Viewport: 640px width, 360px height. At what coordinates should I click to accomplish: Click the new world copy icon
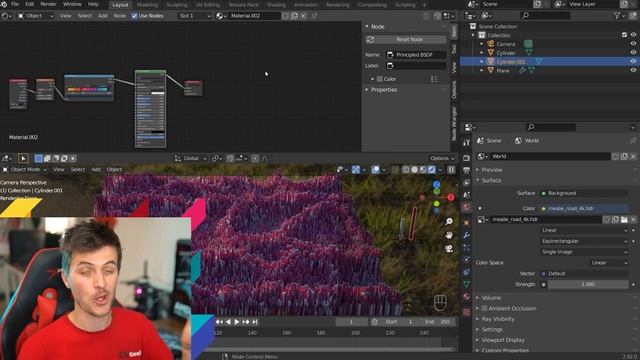624,156
